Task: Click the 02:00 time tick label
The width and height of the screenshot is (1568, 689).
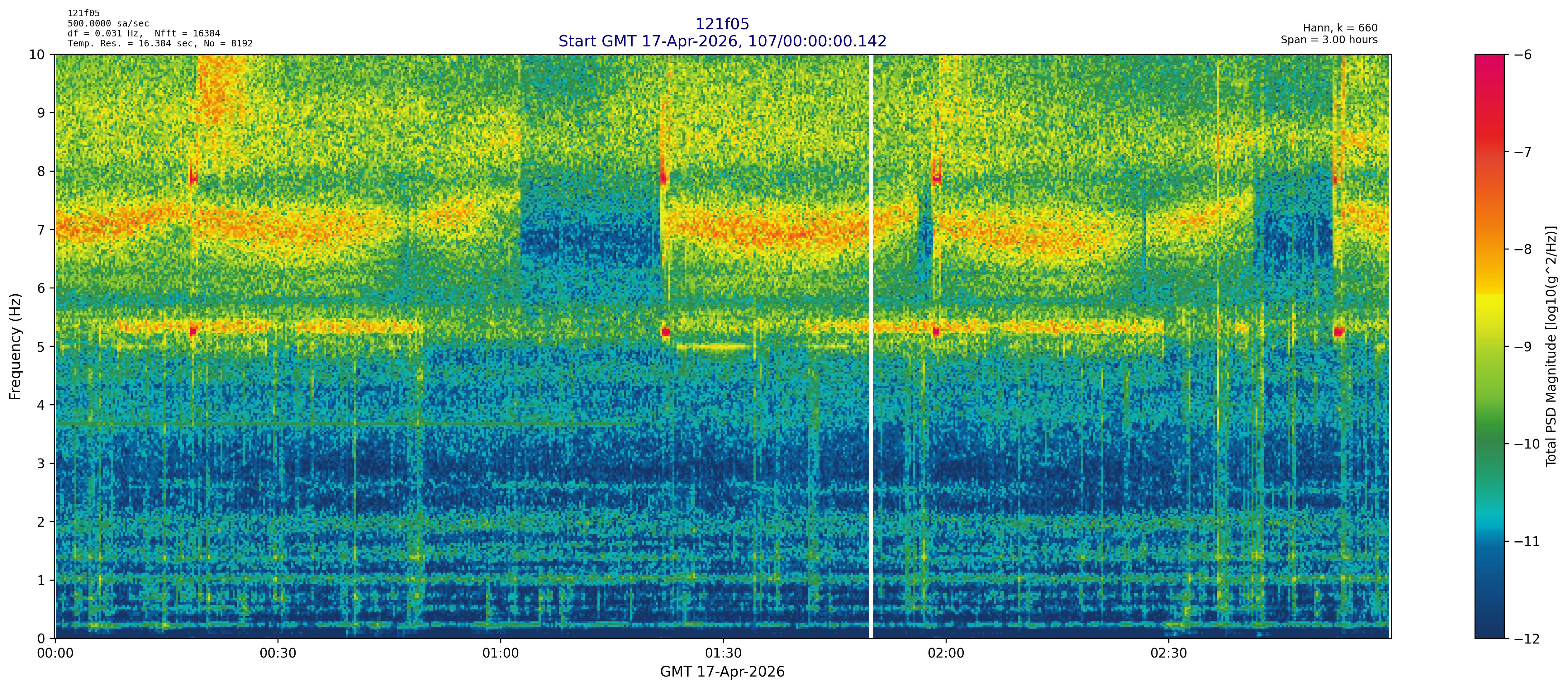Action: click(946, 654)
